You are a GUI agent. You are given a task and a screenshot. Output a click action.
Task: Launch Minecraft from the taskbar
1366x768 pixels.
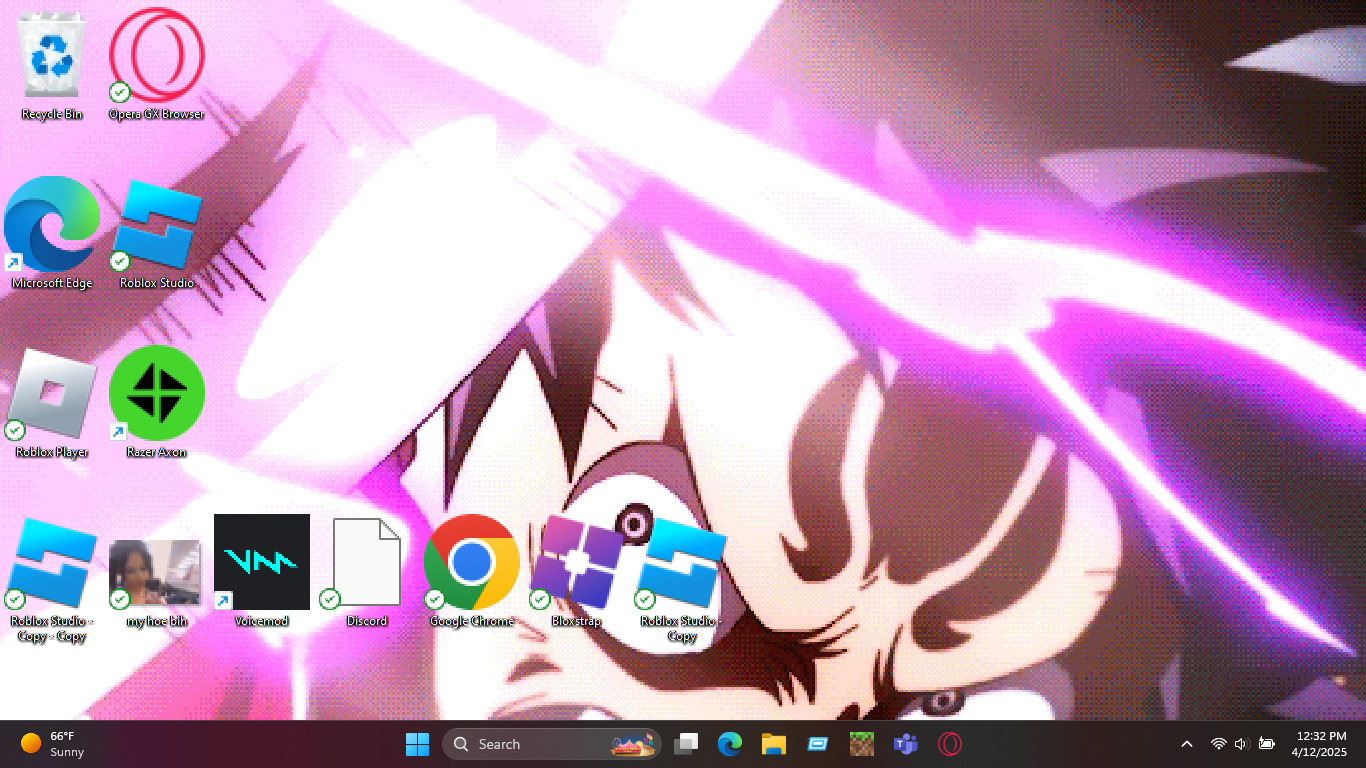862,744
